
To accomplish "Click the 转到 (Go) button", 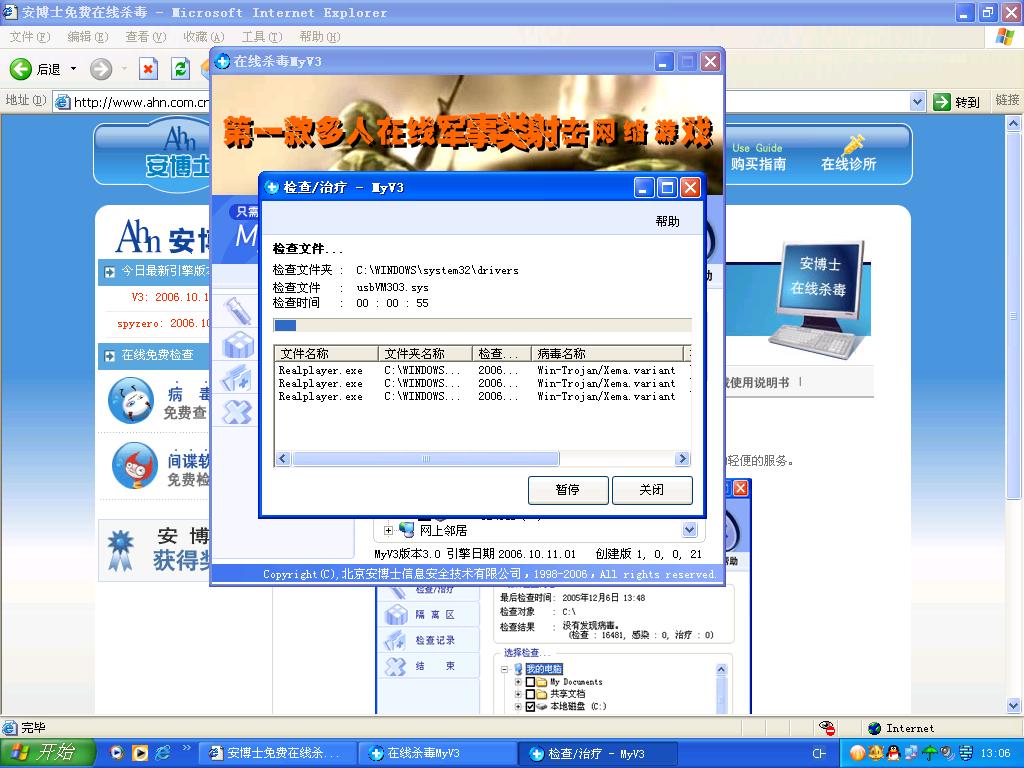I will coord(957,102).
